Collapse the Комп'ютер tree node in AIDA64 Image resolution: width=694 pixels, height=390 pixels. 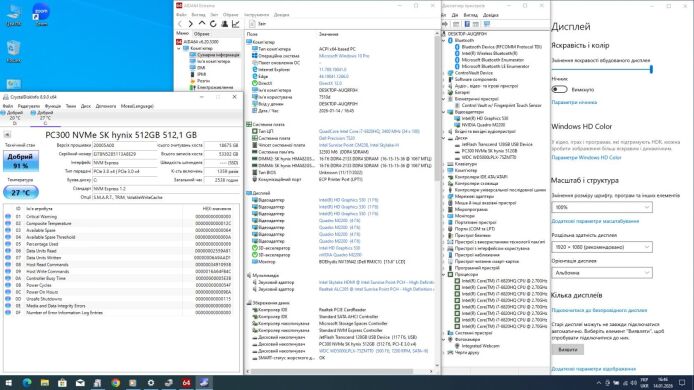point(179,48)
